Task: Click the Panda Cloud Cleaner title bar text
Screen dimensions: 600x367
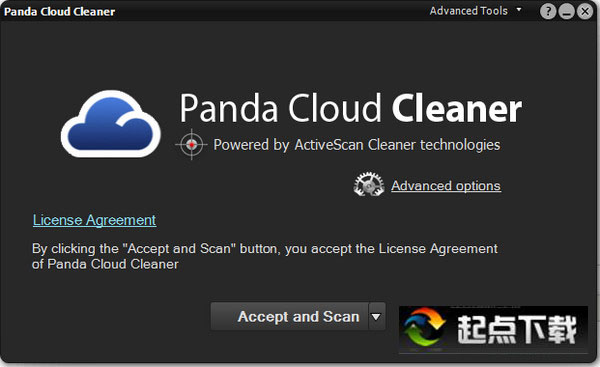Action: click(x=59, y=11)
